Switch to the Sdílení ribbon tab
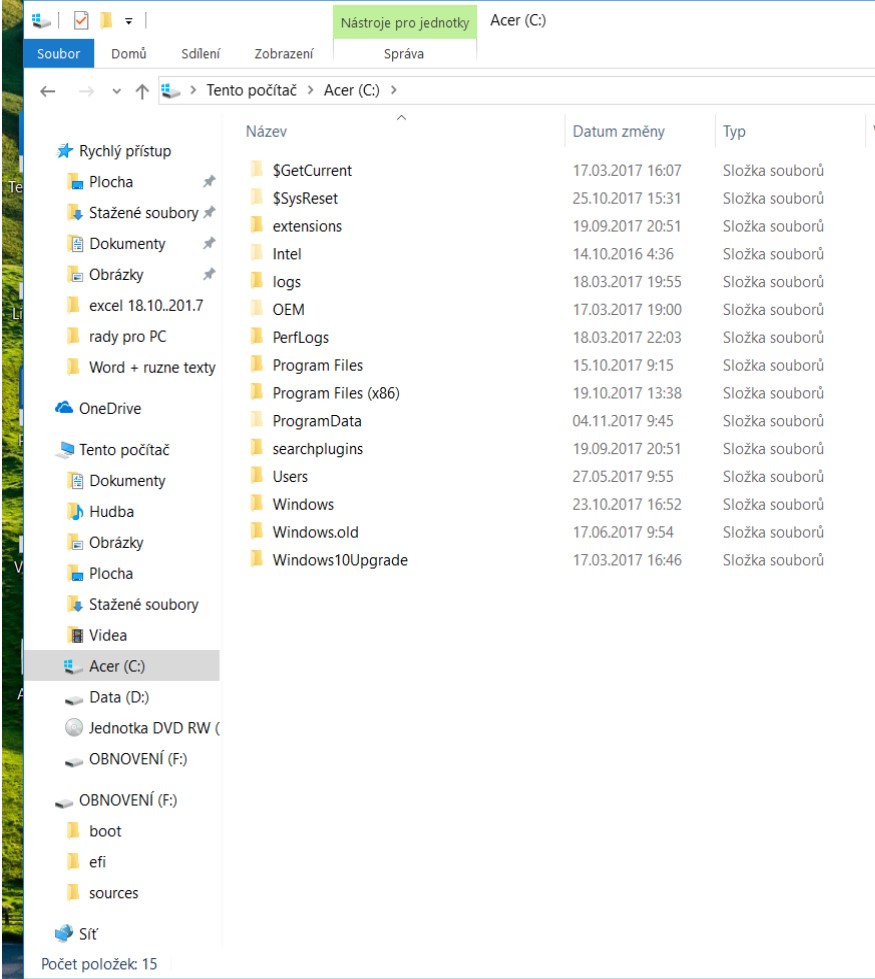 coord(200,54)
